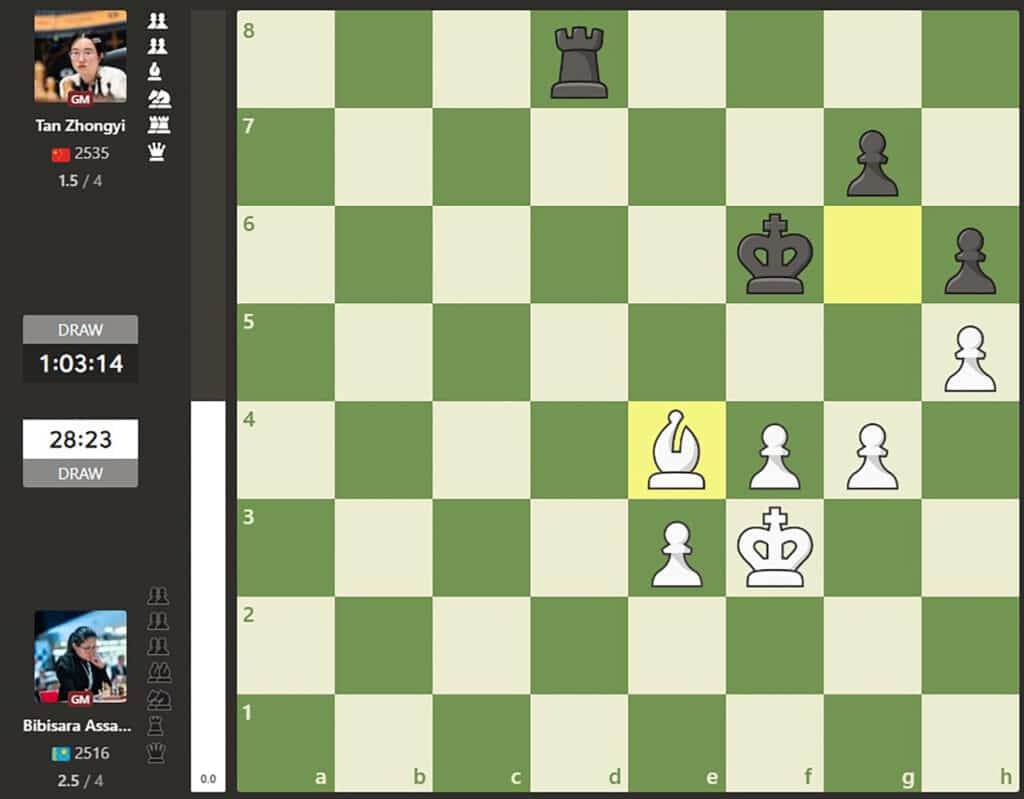Click the 1:03:14 clock display
The image size is (1024, 799).
pos(81,364)
